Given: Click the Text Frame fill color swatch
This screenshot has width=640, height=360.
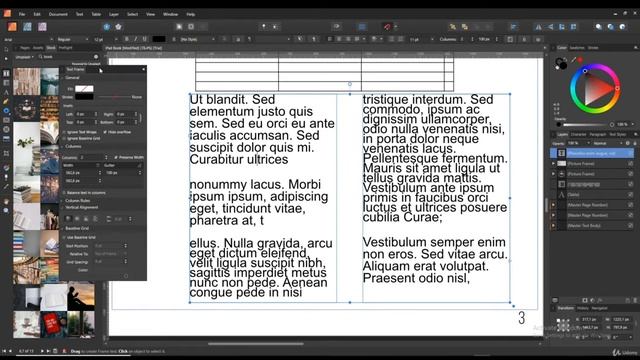Looking at the screenshot, I should (x=84, y=89).
